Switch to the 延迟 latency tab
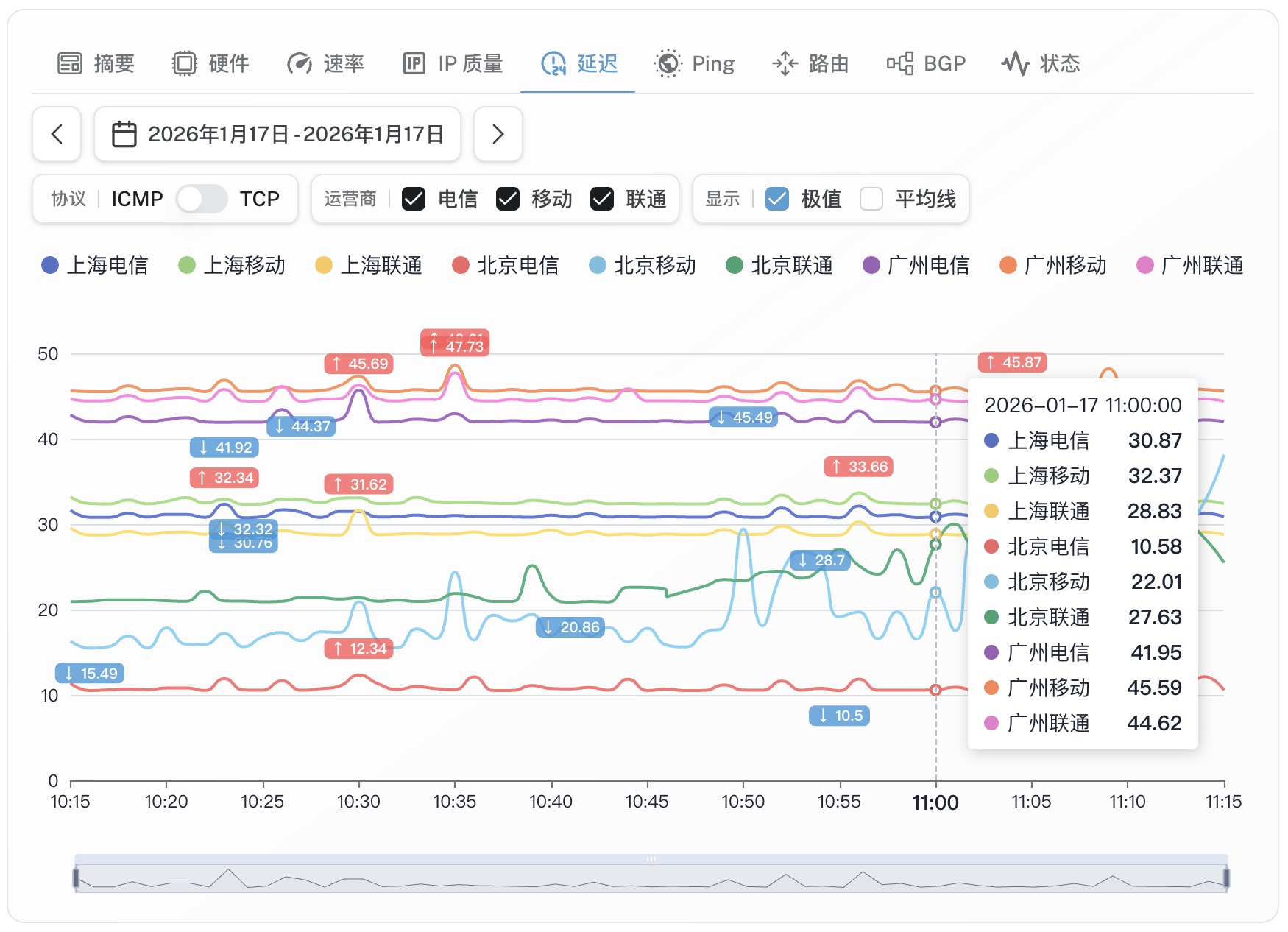Image resolution: width=1288 pixels, height=932 pixels. click(x=578, y=64)
